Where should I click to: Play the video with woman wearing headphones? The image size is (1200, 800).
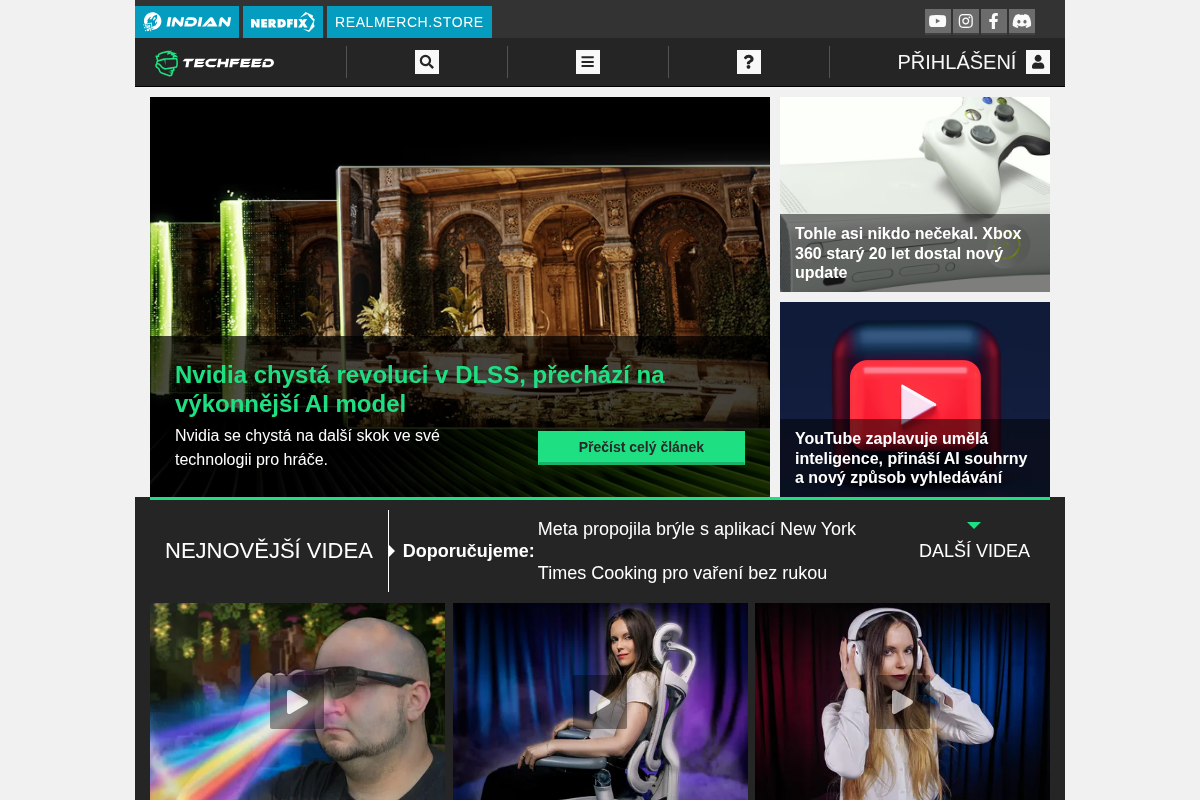[x=902, y=702]
